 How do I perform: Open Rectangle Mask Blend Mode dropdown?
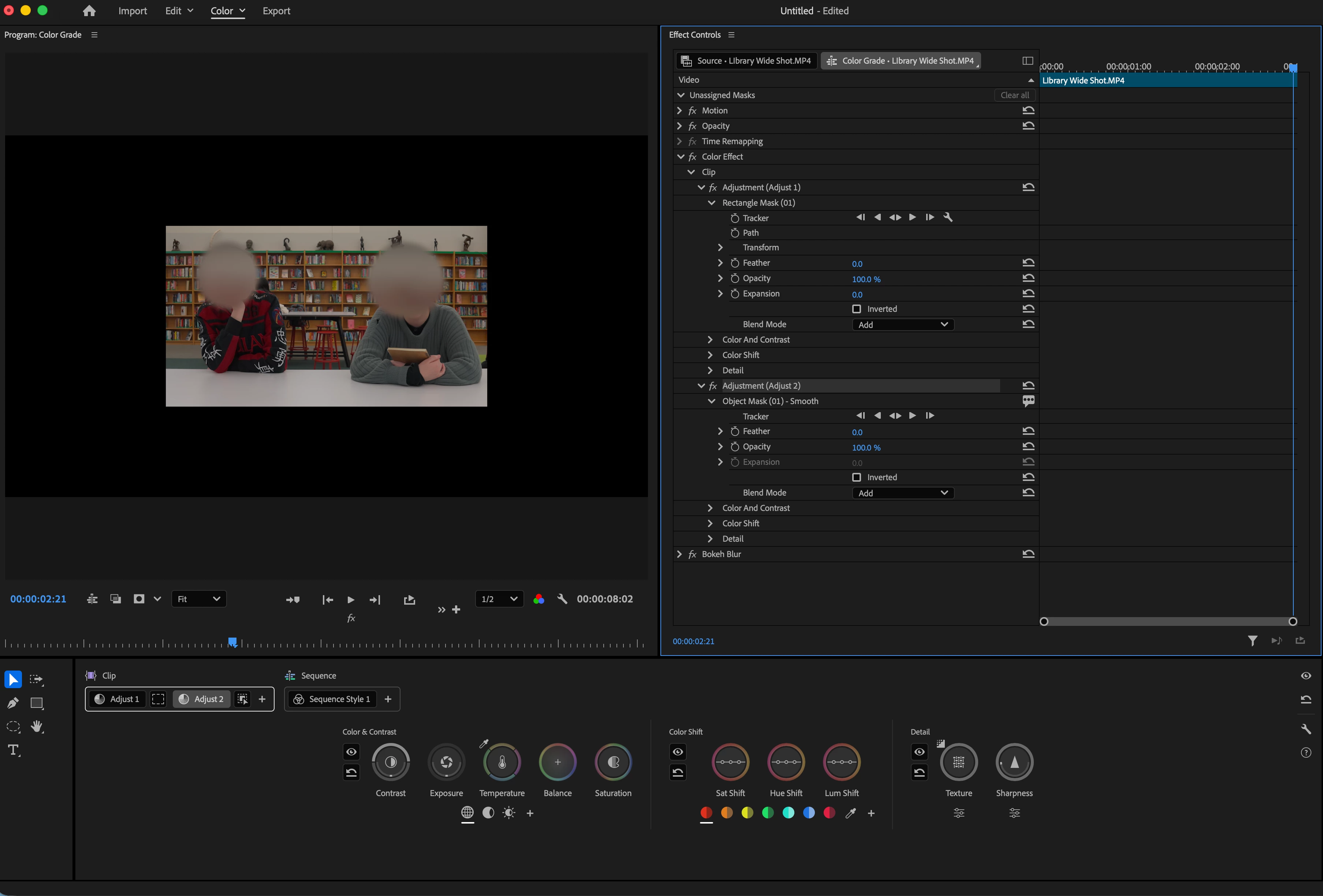coord(903,325)
